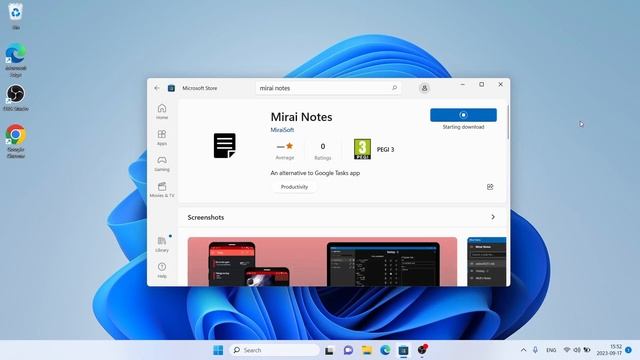Show hidden icons via tray chevron

pyautogui.click(x=523, y=350)
